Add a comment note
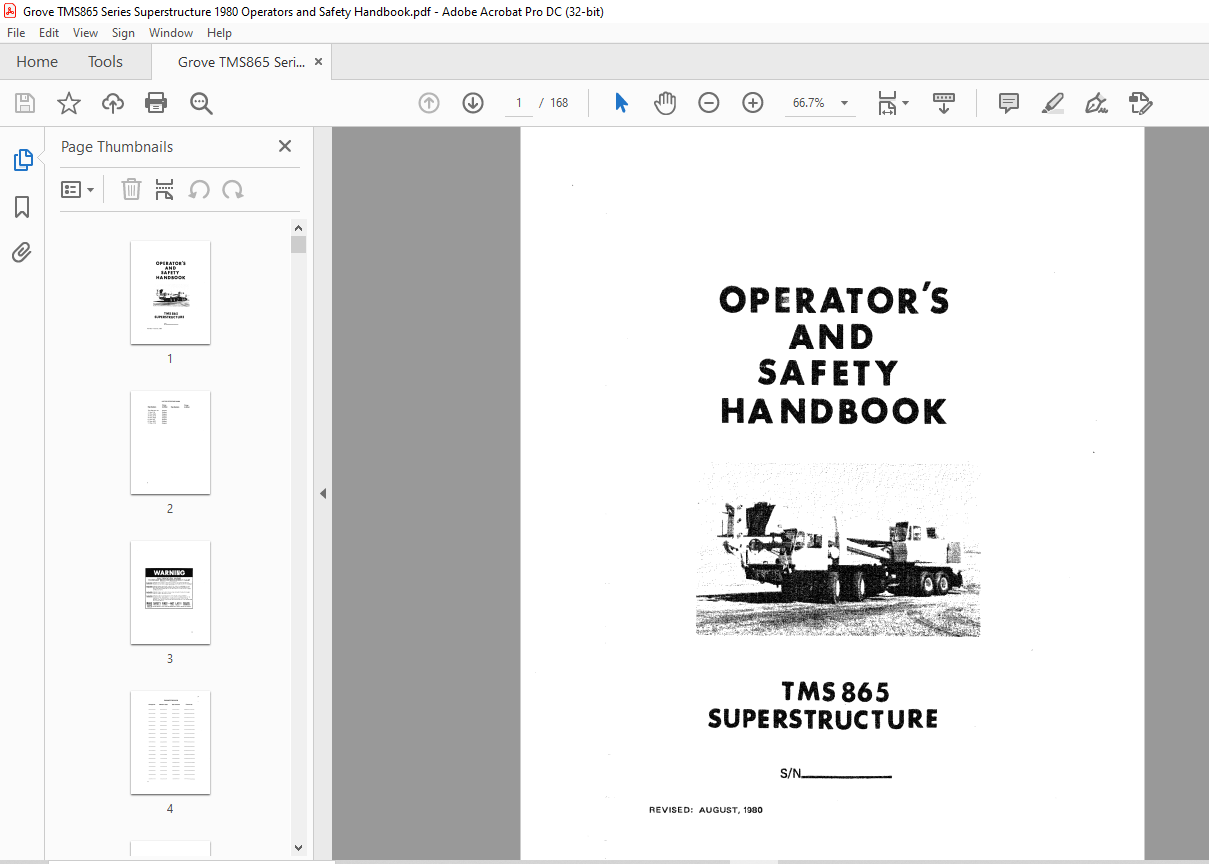 tap(1009, 103)
